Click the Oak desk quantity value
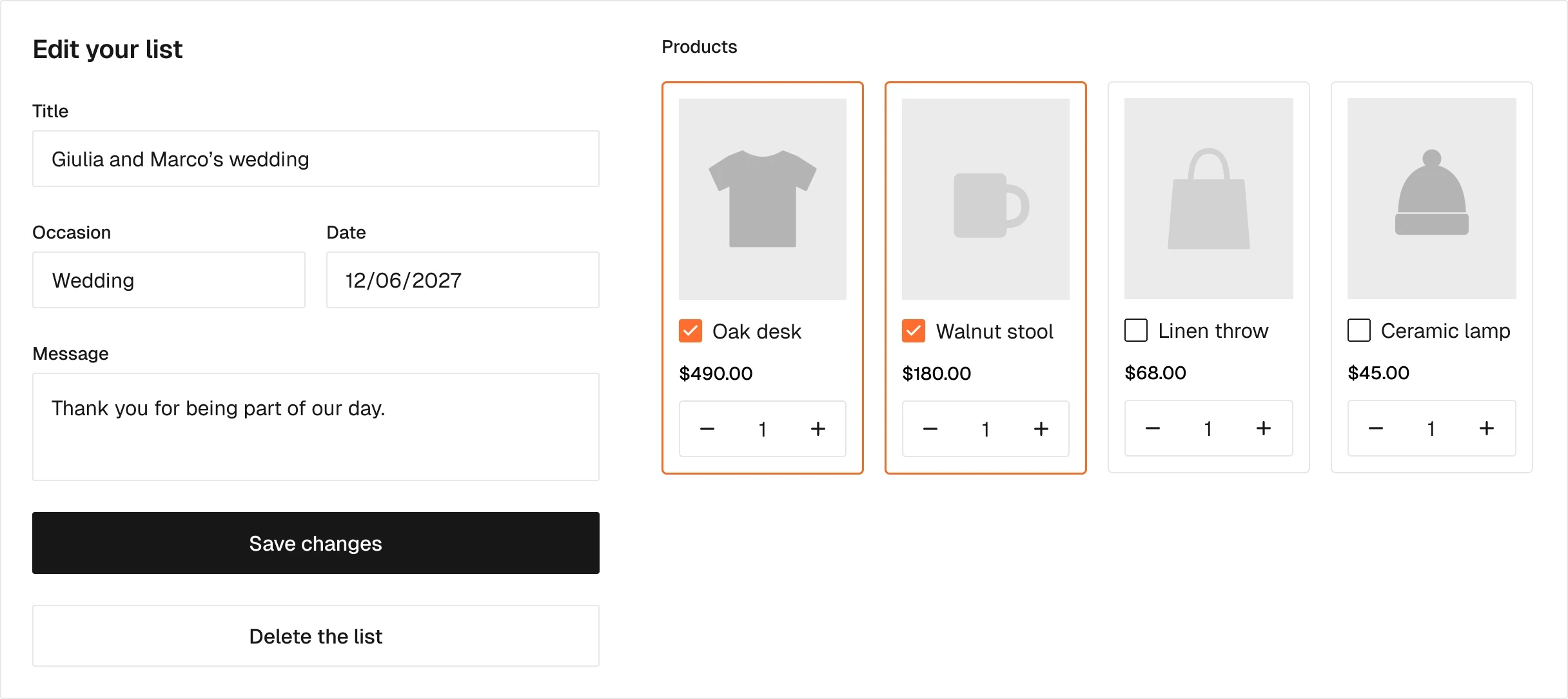The width and height of the screenshot is (1568, 699). [763, 429]
